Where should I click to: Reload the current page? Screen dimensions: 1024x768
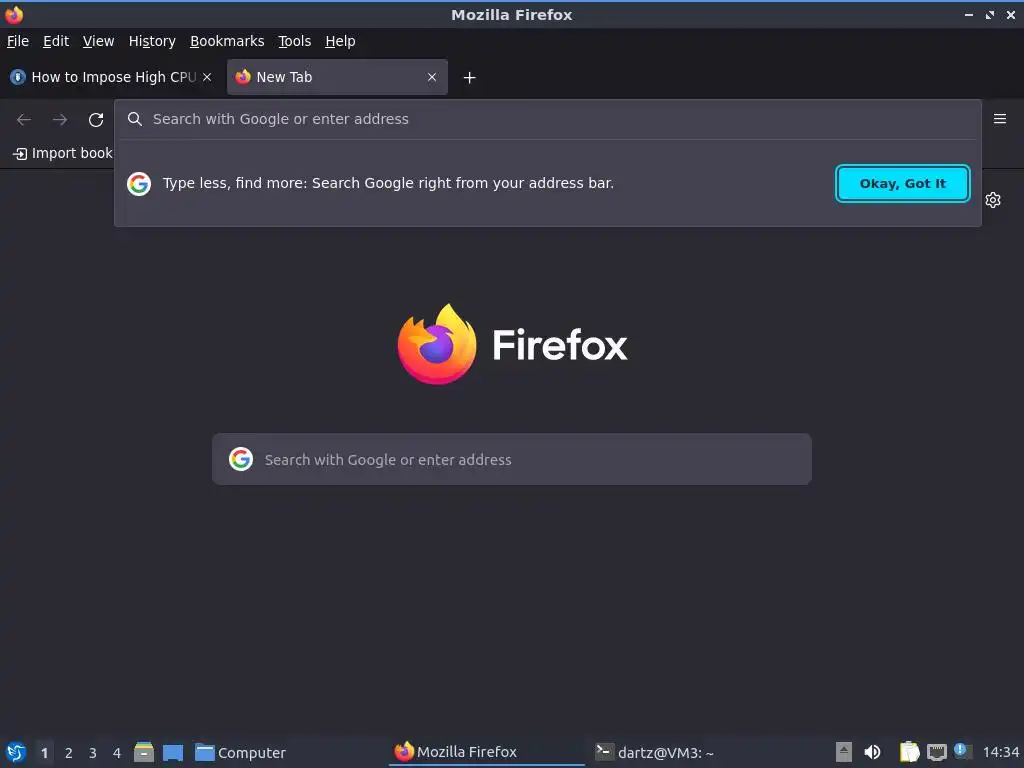tap(96, 120)
